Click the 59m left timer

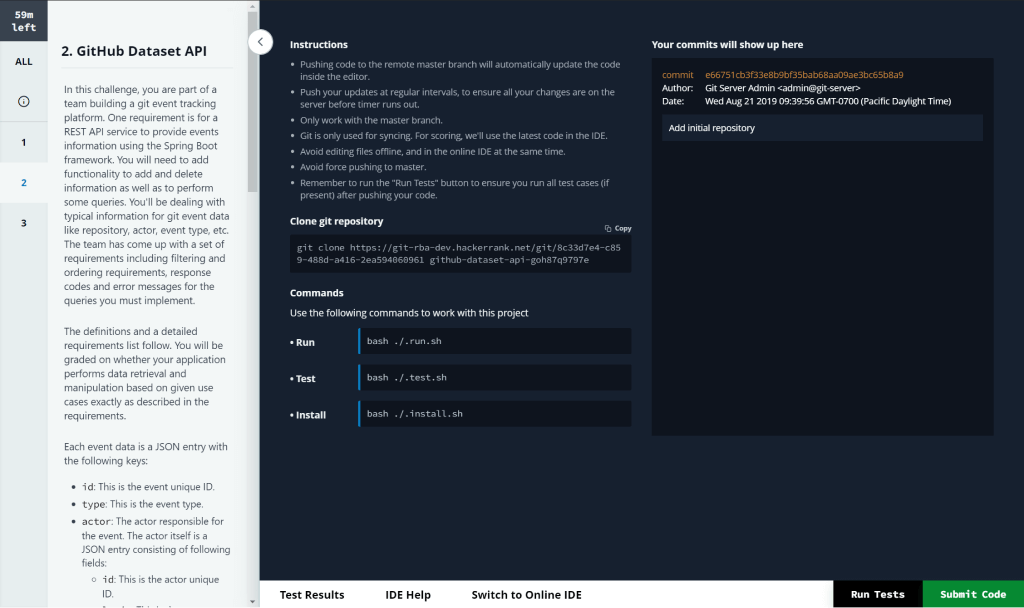pos(24,21)
